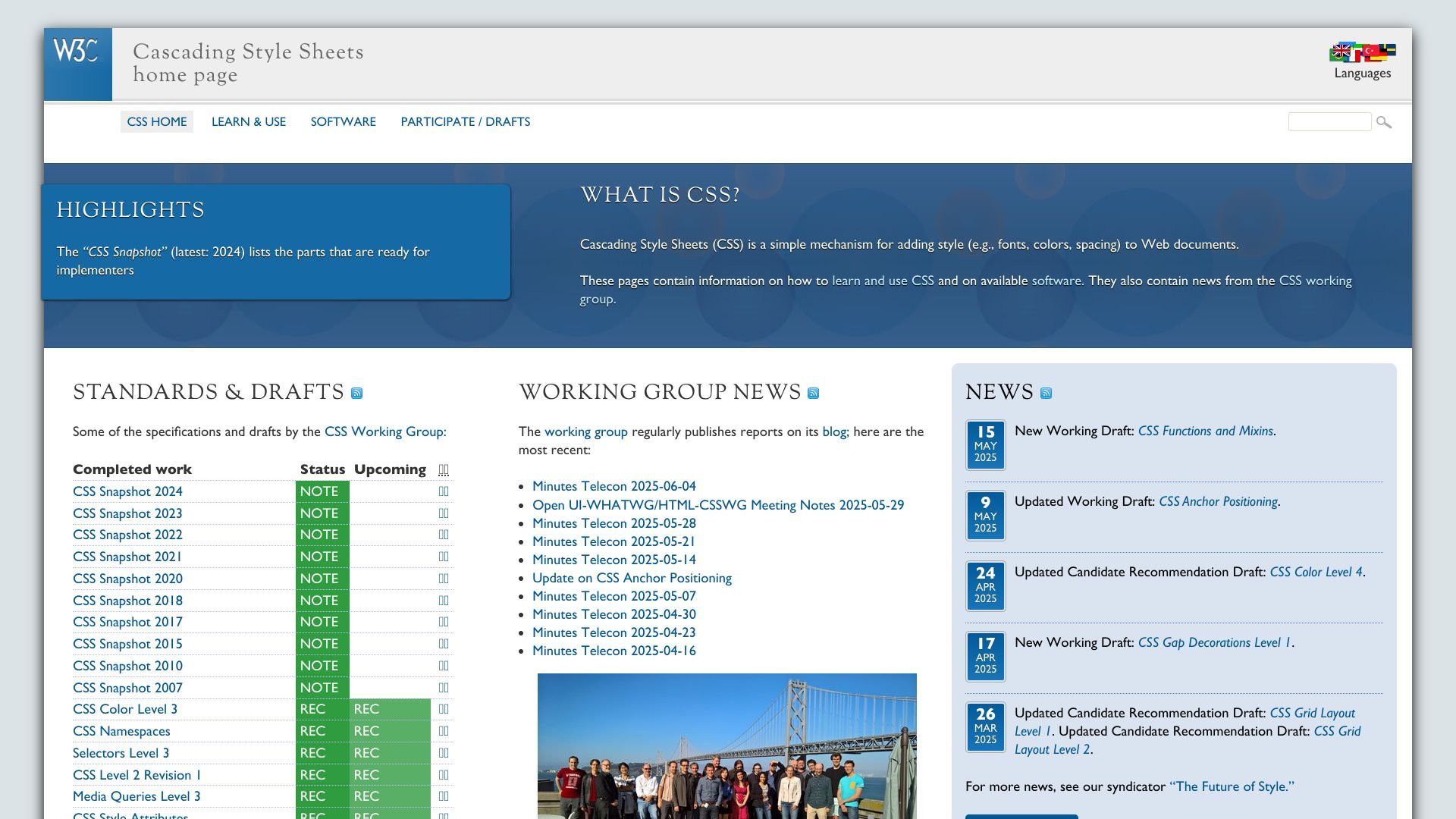This screenshot has width=1456, height=819.
Task: Click the icon in CSS Snapshot 2023 row
Action: [x=444, y=513]
